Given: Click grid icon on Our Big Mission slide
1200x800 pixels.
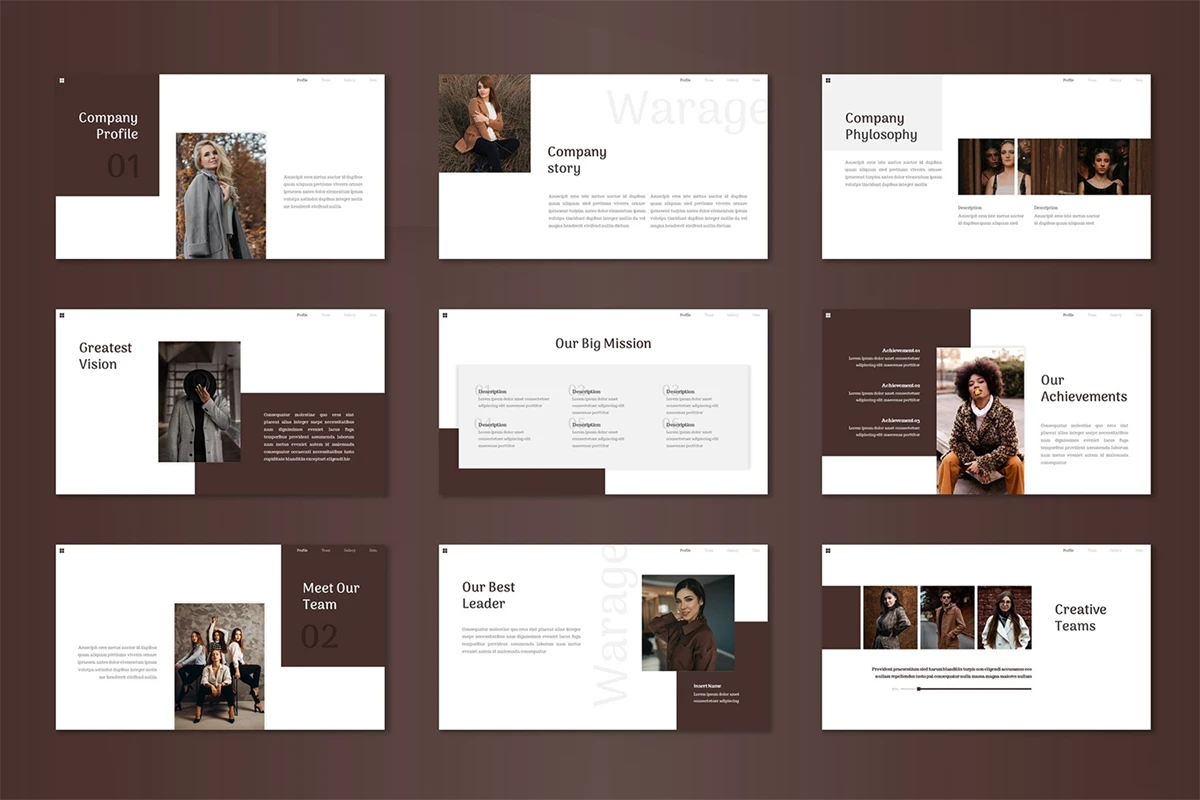Looking at the screenshot, I should click(x=445, y=315).
